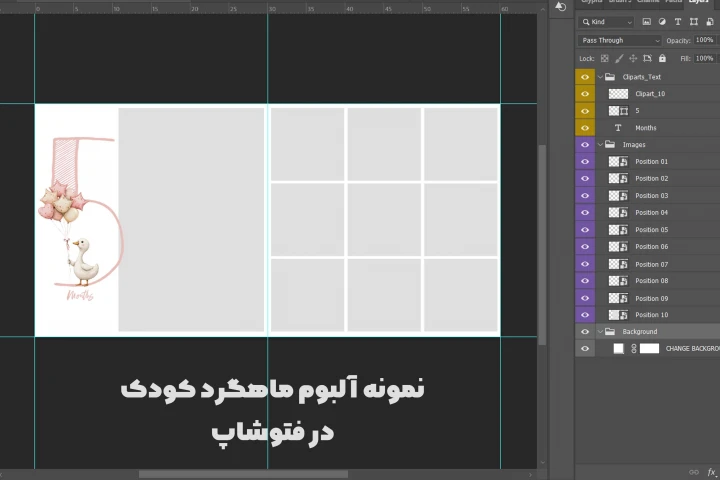
Task: Toggle visibility of CHANGE BACKGROUND layer
Action: pyautogui.click(x=585, y=349)
